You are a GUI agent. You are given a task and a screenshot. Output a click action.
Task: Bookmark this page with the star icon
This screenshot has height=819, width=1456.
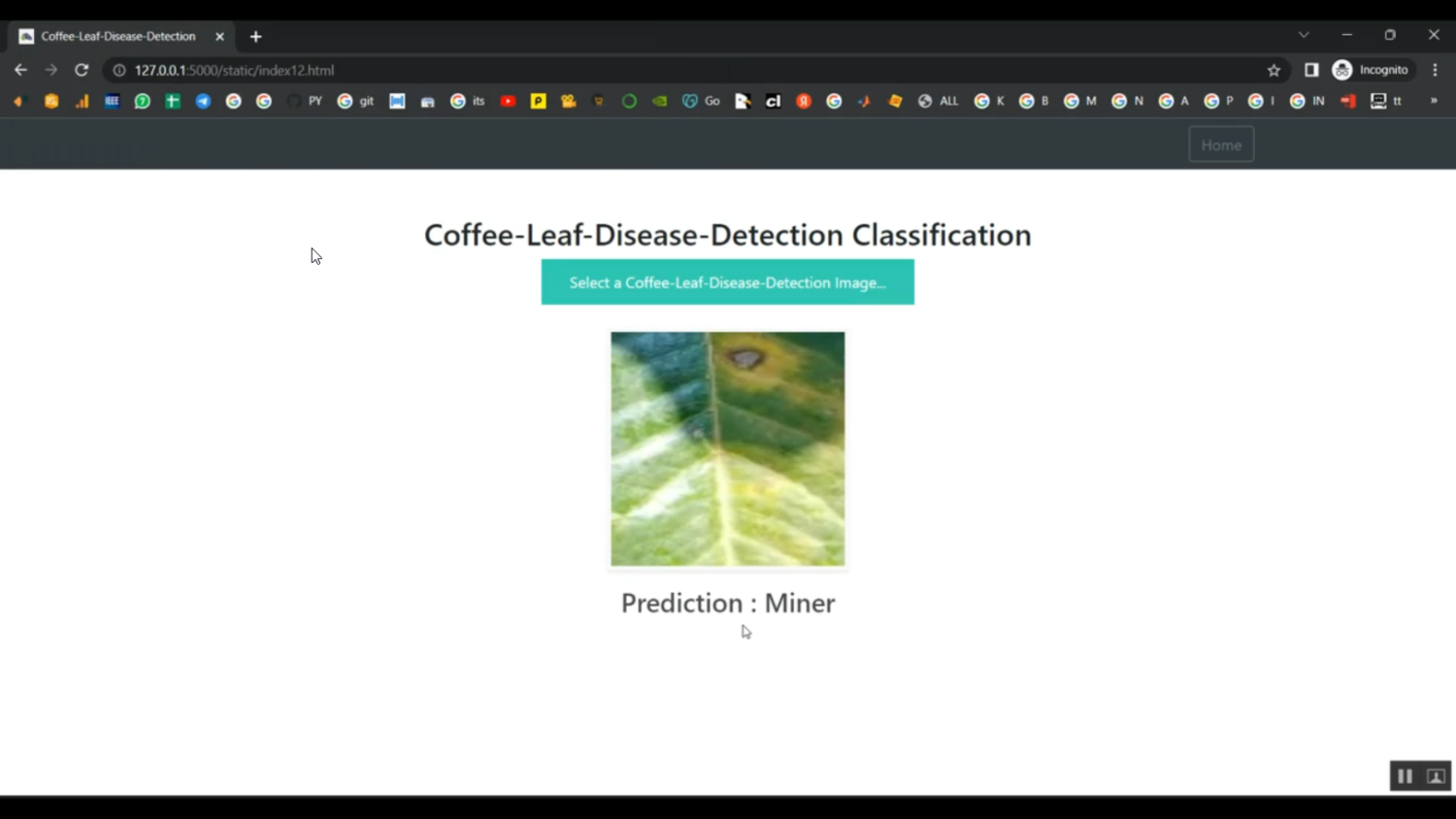pos(1274,70)
